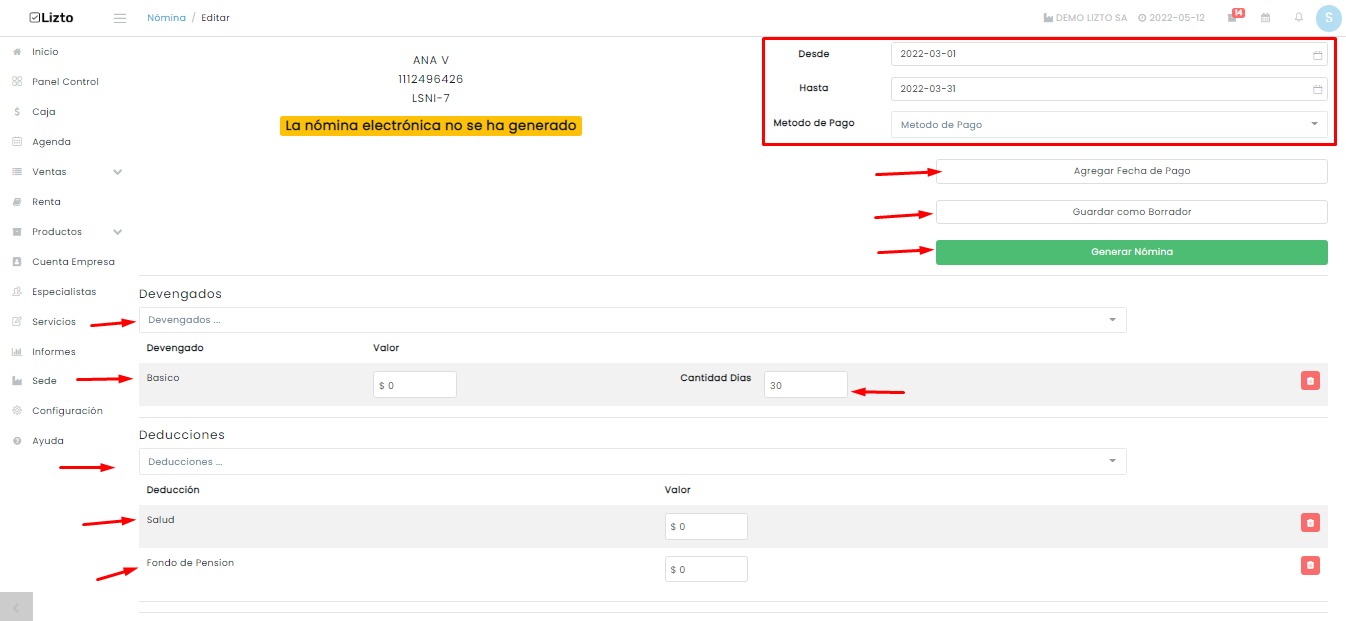Go to Informes in sidebar
1346x621 pixels.
(x=54, y=352)
